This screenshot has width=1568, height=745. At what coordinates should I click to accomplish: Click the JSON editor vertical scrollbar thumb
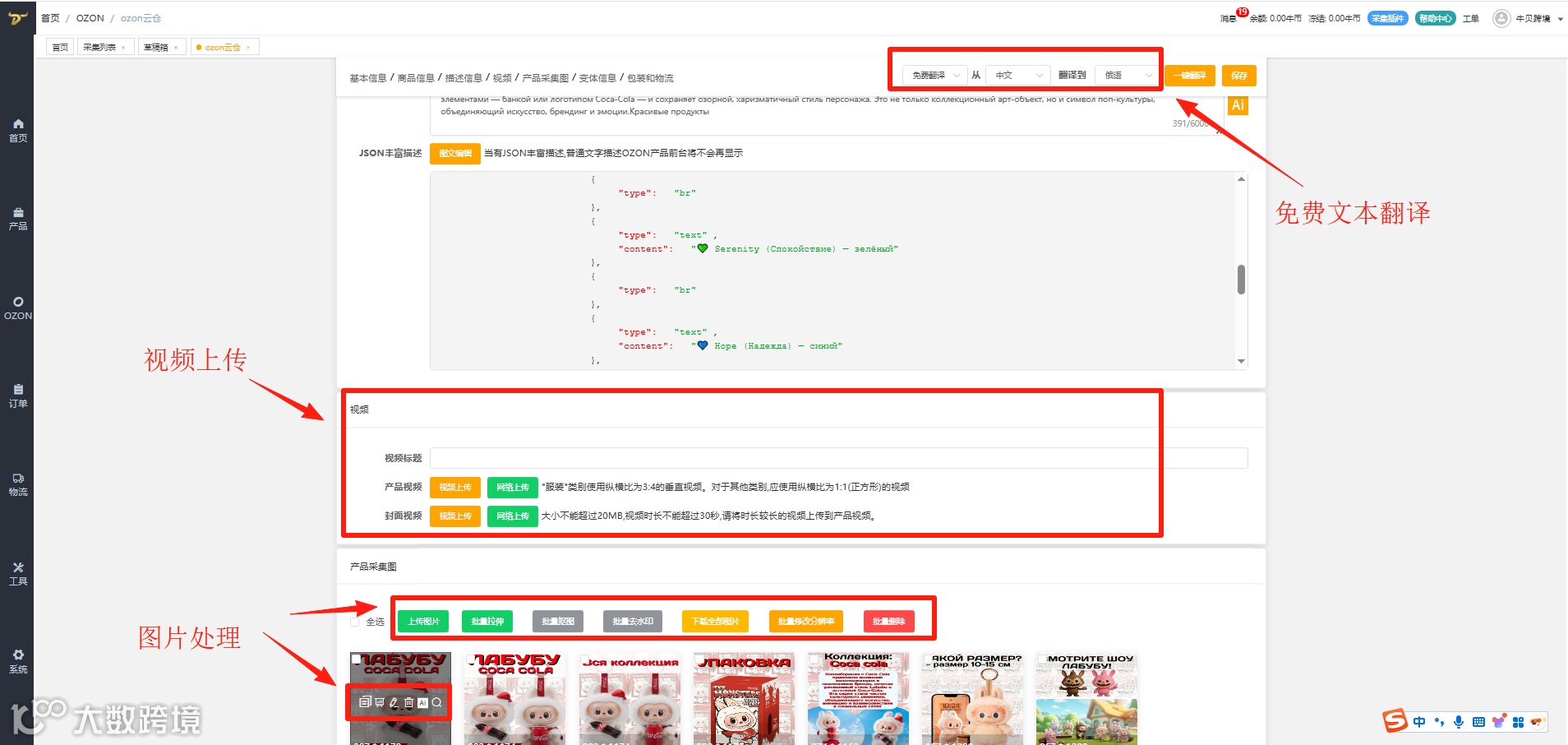pyautogui.click(x=1241, y=280)
